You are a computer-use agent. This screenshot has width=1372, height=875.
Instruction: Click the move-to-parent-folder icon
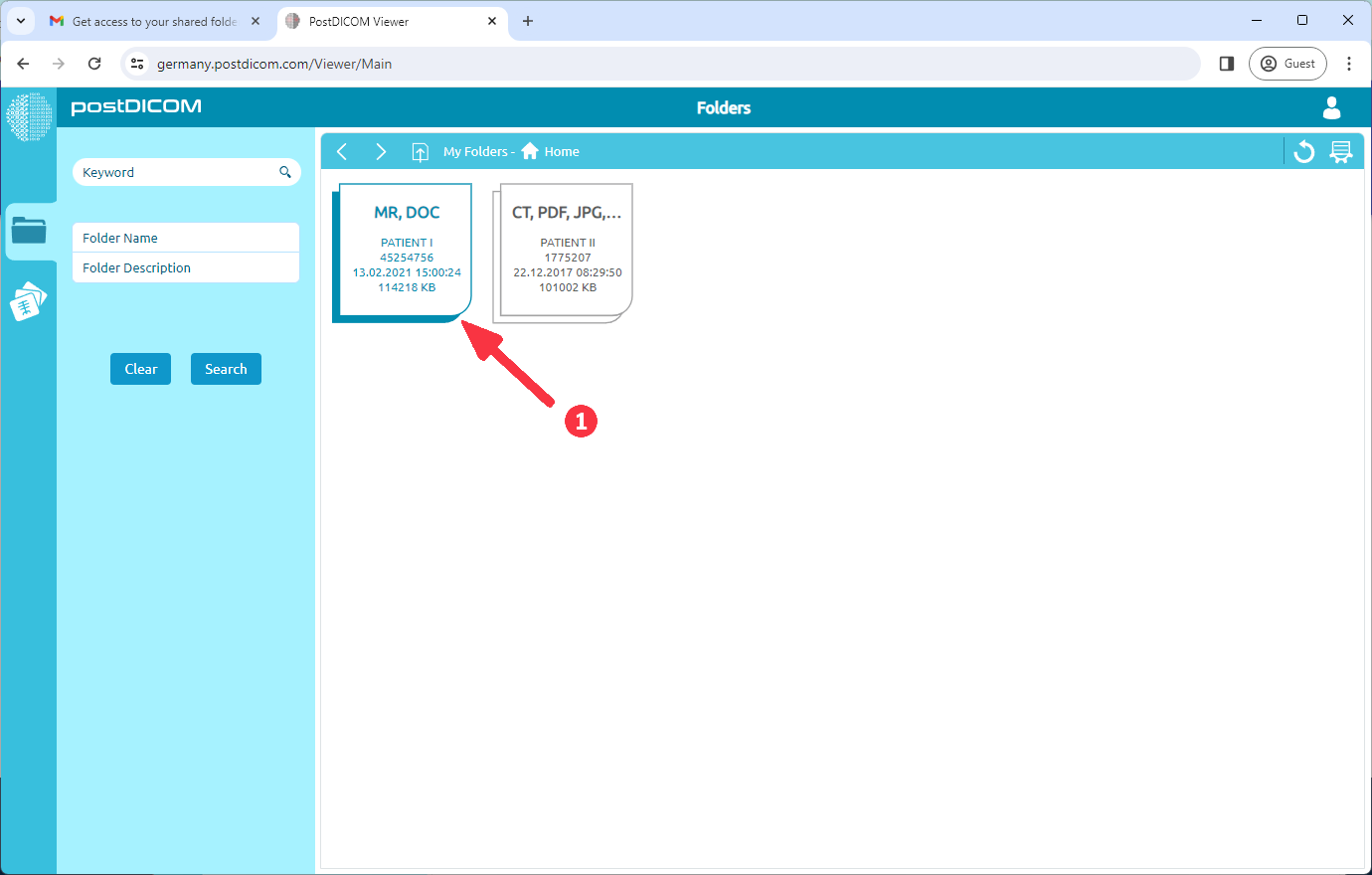(420, 151)
